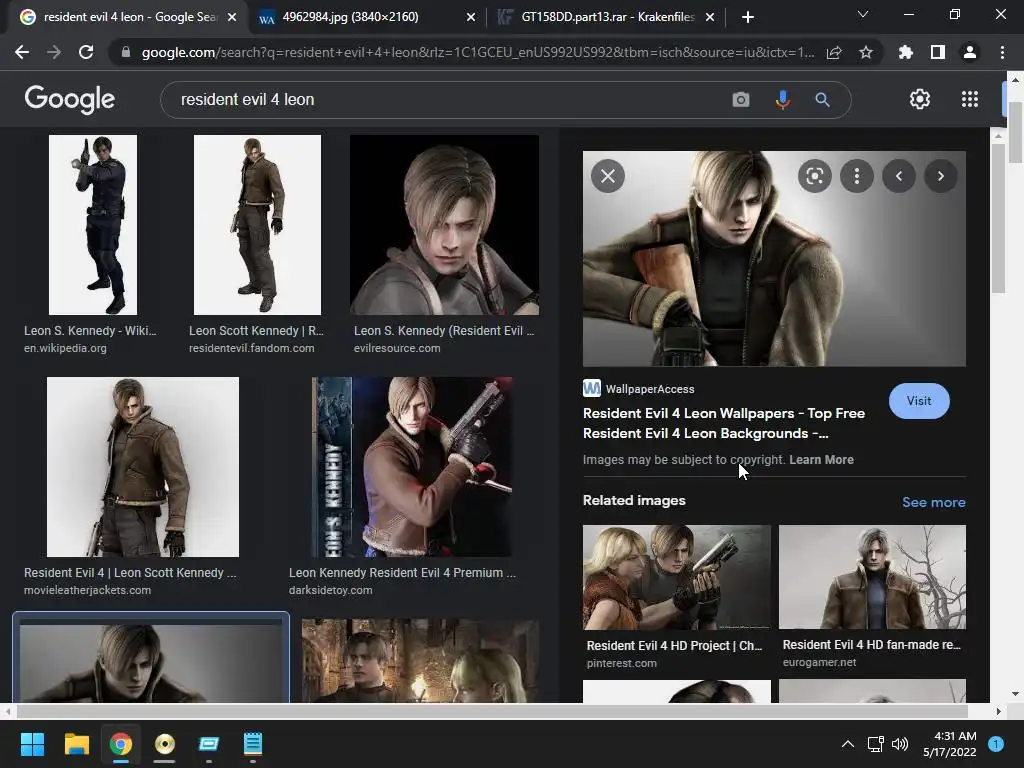Expand hidden system tray icons
Image resolution: width=1024 pixels, height=768 pixels.
coord(847,744)
